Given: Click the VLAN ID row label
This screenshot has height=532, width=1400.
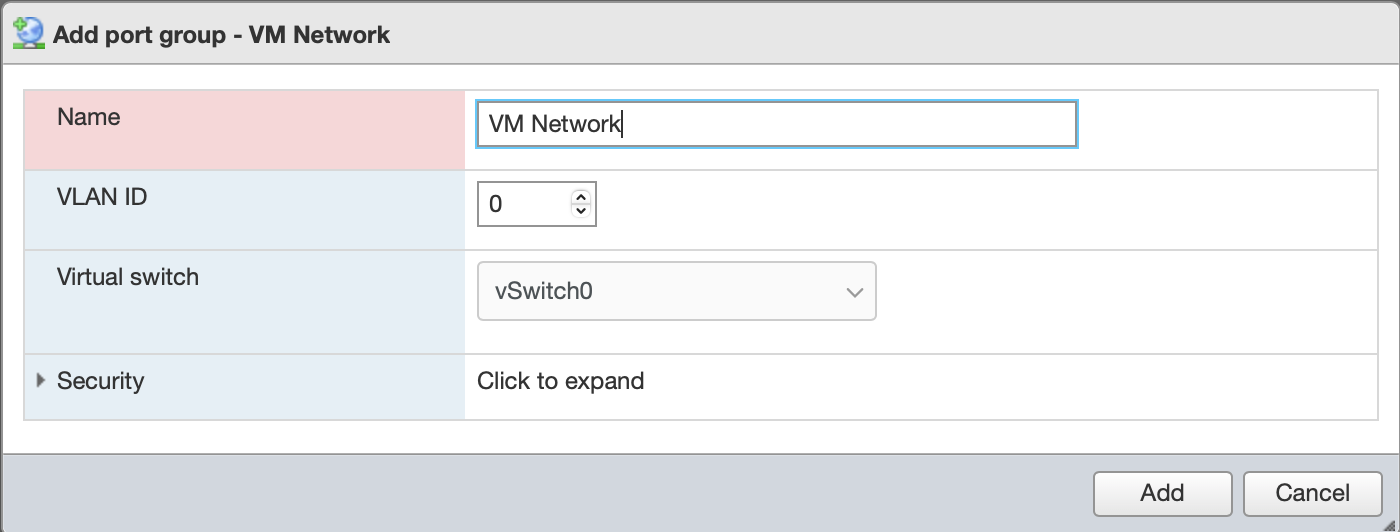Looking at the screenshot, I should (102, 197).
